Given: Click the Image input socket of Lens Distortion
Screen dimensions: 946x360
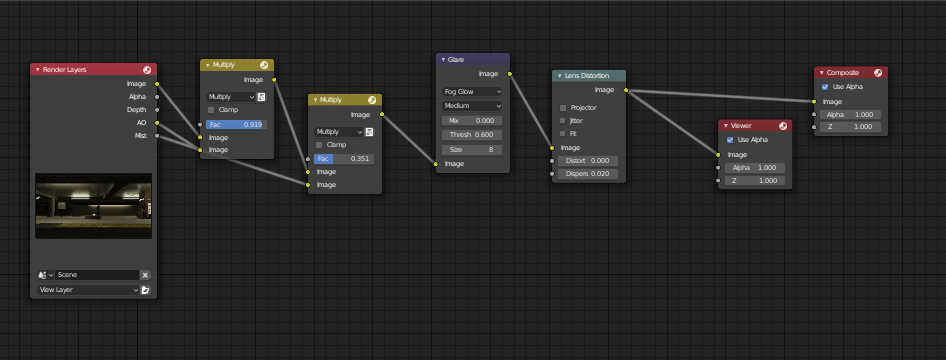Looking at the screenshot, I should tap(552, 148).
